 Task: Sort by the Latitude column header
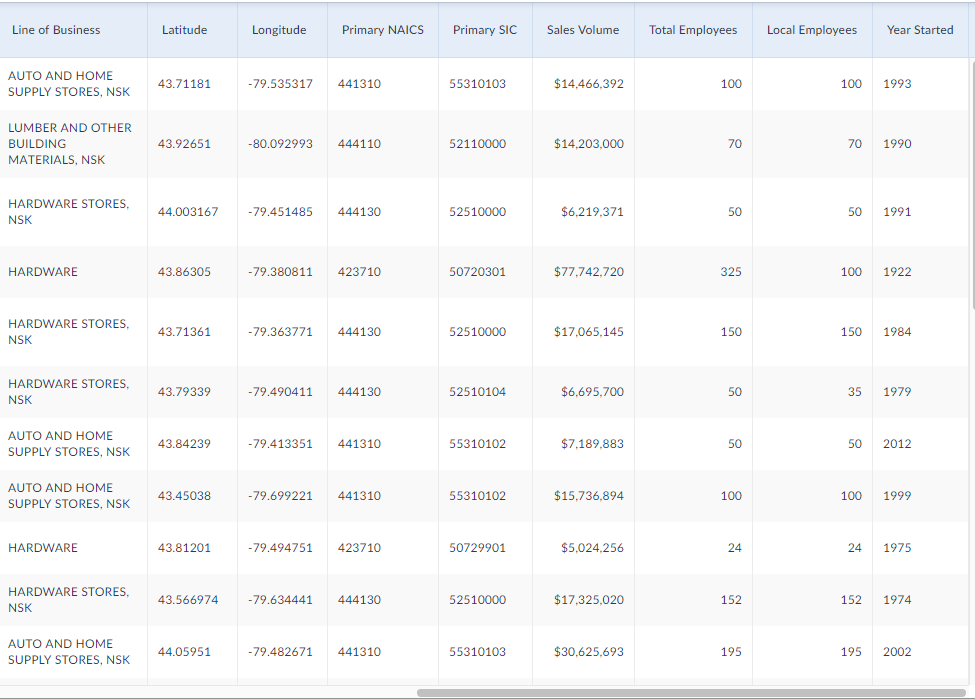click(x=184, y=30)
